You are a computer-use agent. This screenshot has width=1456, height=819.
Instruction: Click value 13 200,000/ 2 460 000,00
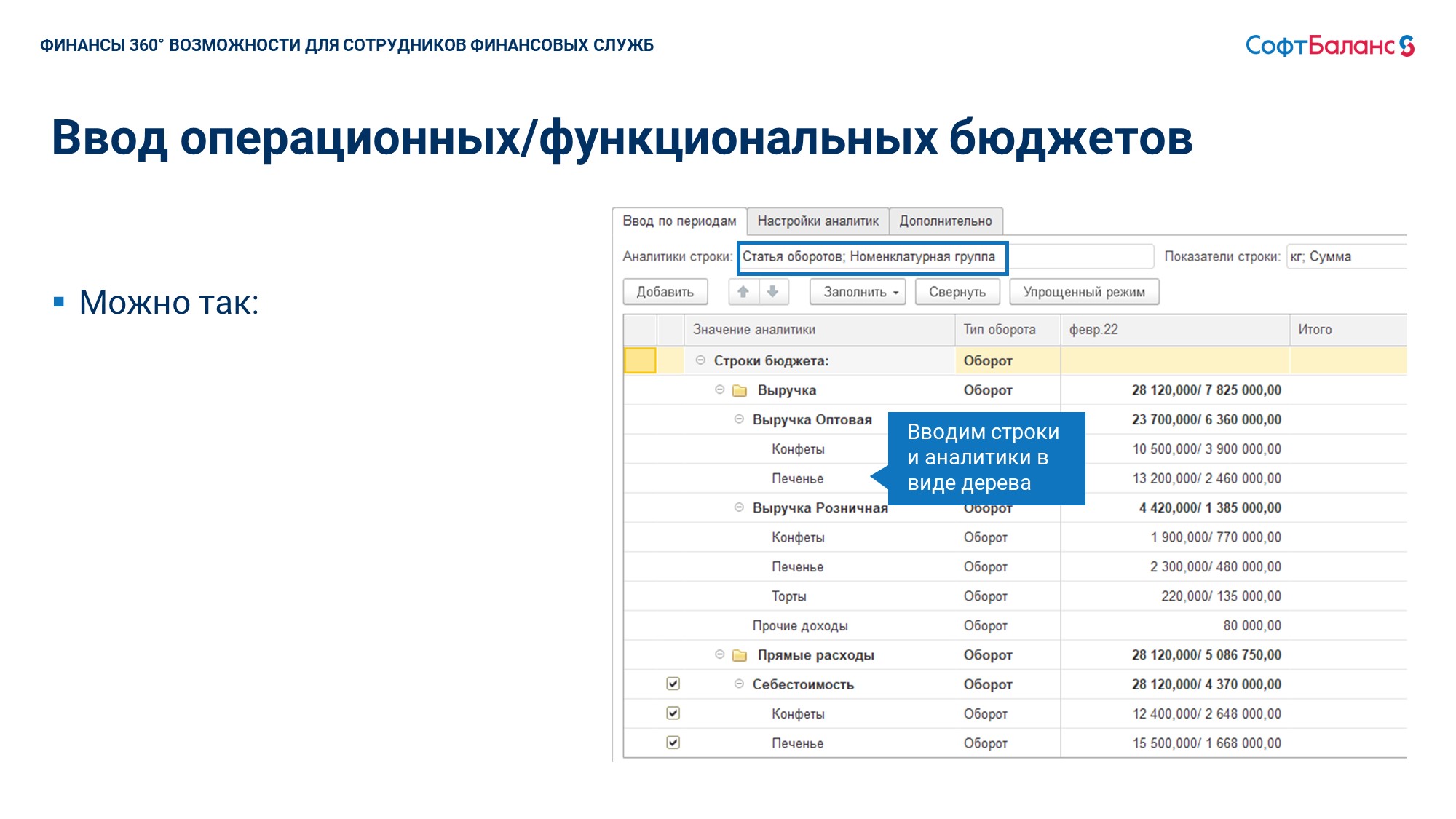pos(1206,479)
